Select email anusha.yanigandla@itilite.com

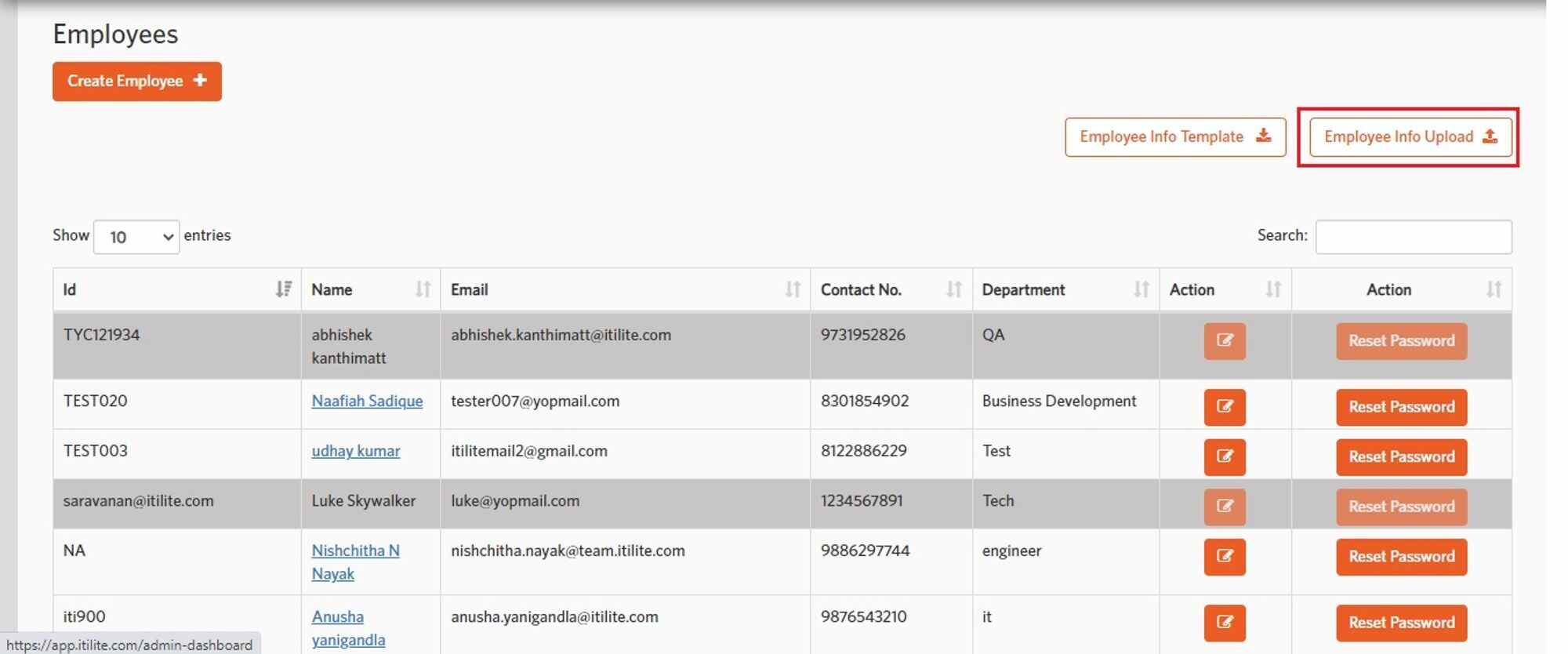[x=554, y=617]
